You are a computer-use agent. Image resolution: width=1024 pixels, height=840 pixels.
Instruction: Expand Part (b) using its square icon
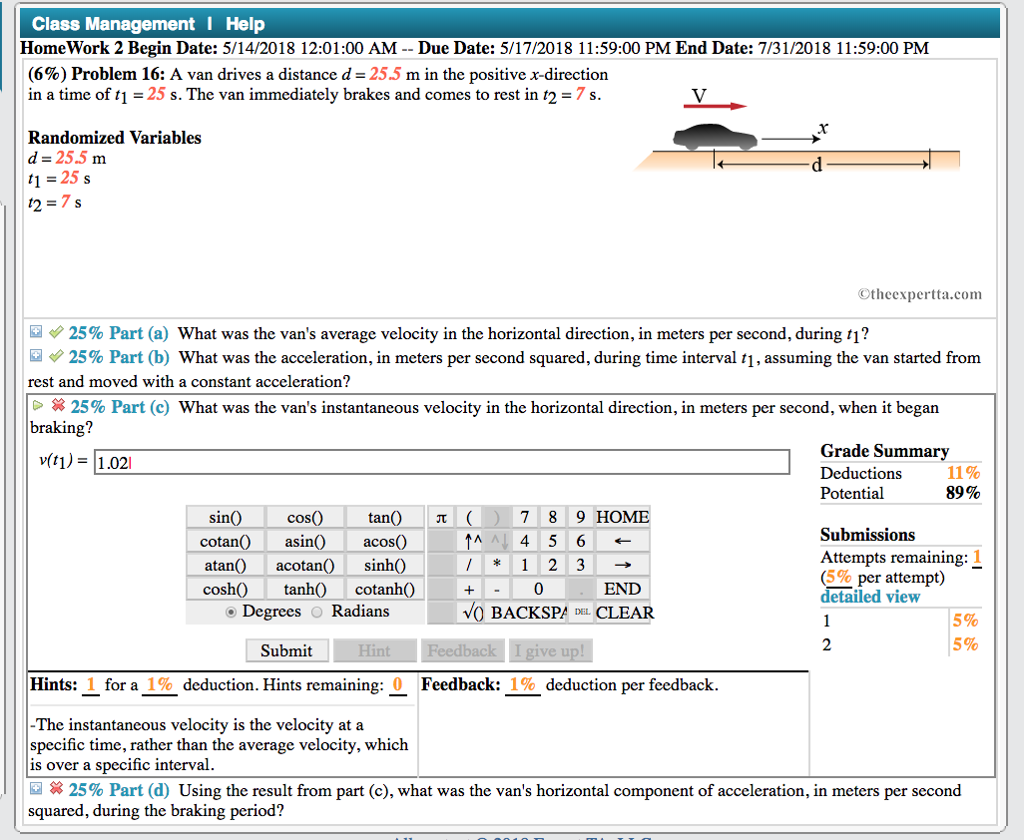click(35, 356)
